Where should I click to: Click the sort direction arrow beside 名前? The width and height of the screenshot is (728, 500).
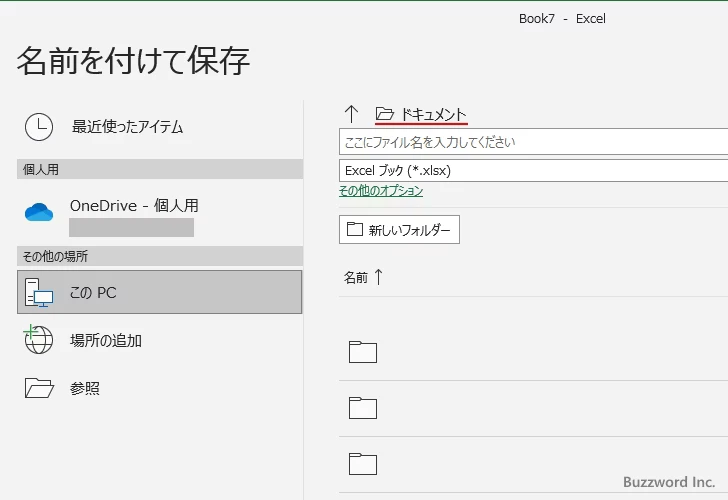pyautogui.click(x=378, y=277)
